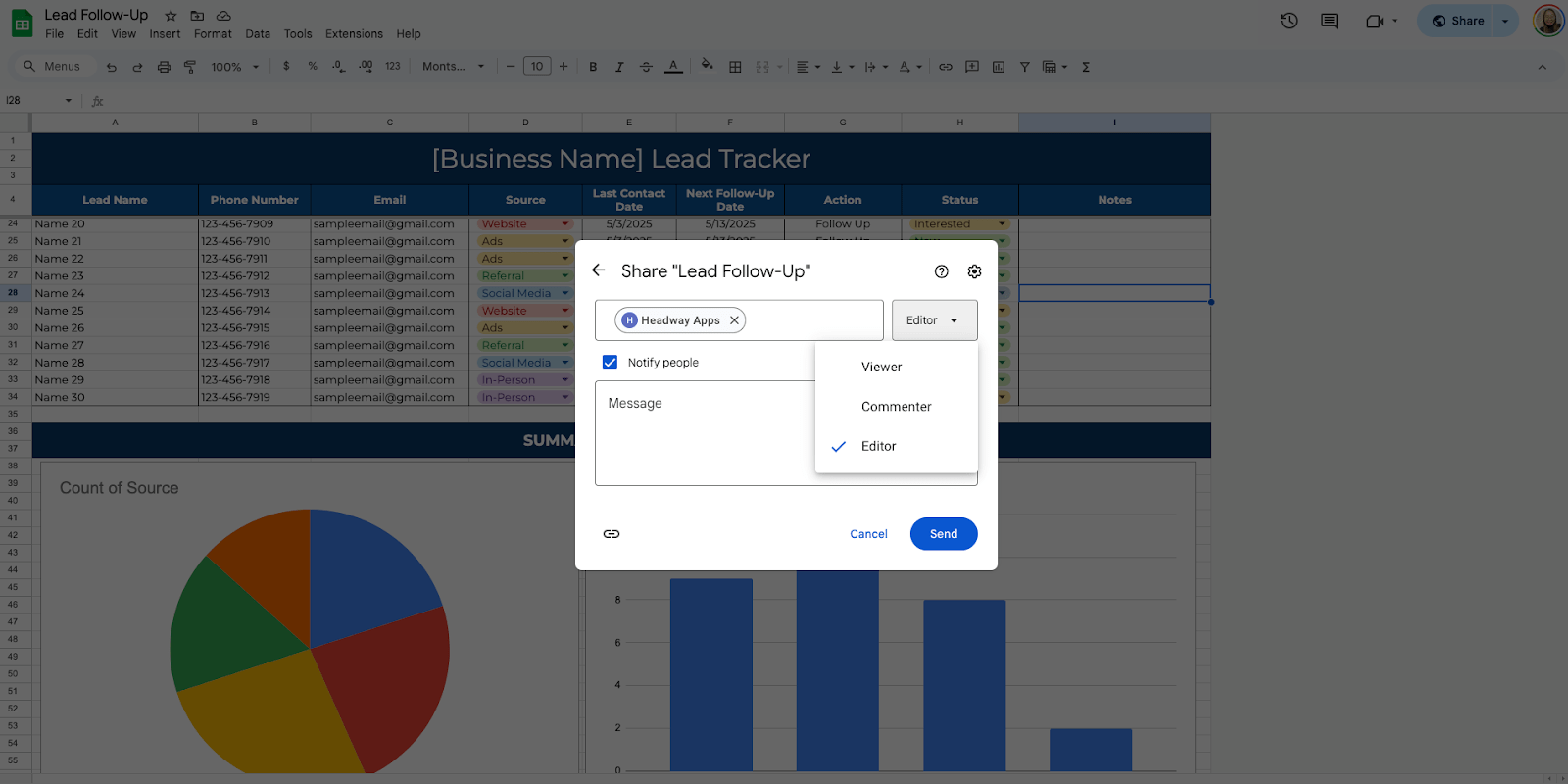Choose Commenter from the role menu
This screenshot has width=1568, height=784.
[x=896, y=407]
